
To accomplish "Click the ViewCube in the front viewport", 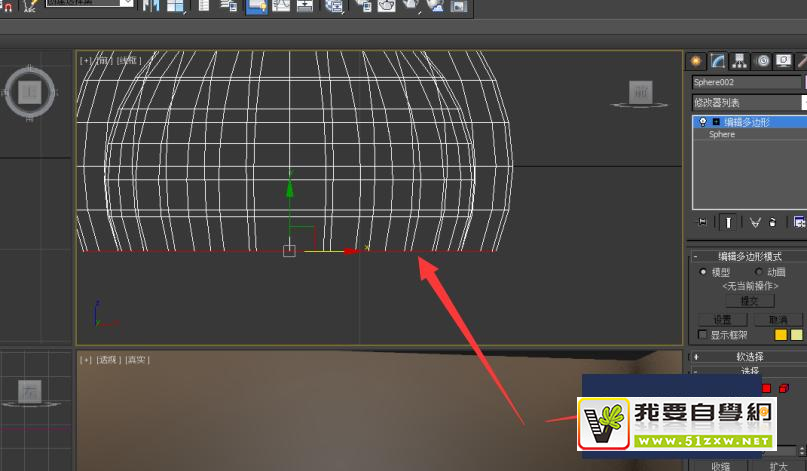I will click(x=640, y=93).
